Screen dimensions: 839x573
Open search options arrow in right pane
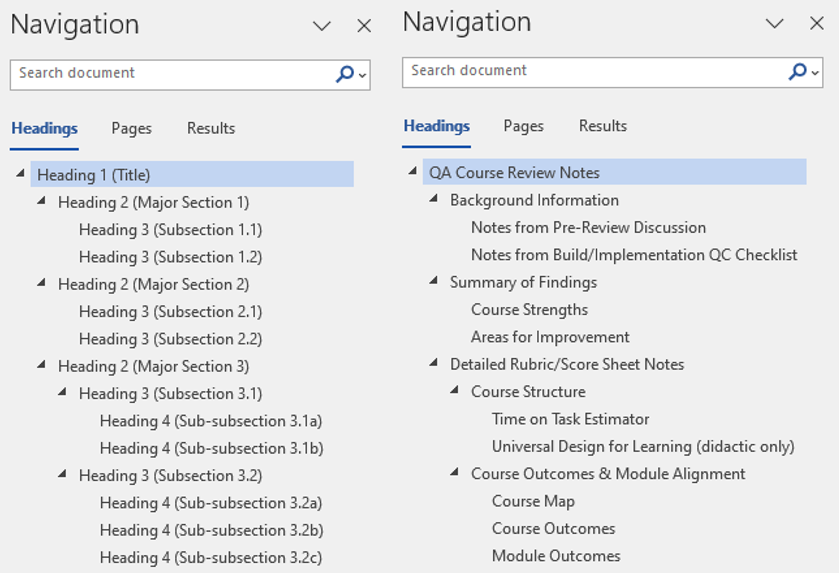tap(815, 72)
